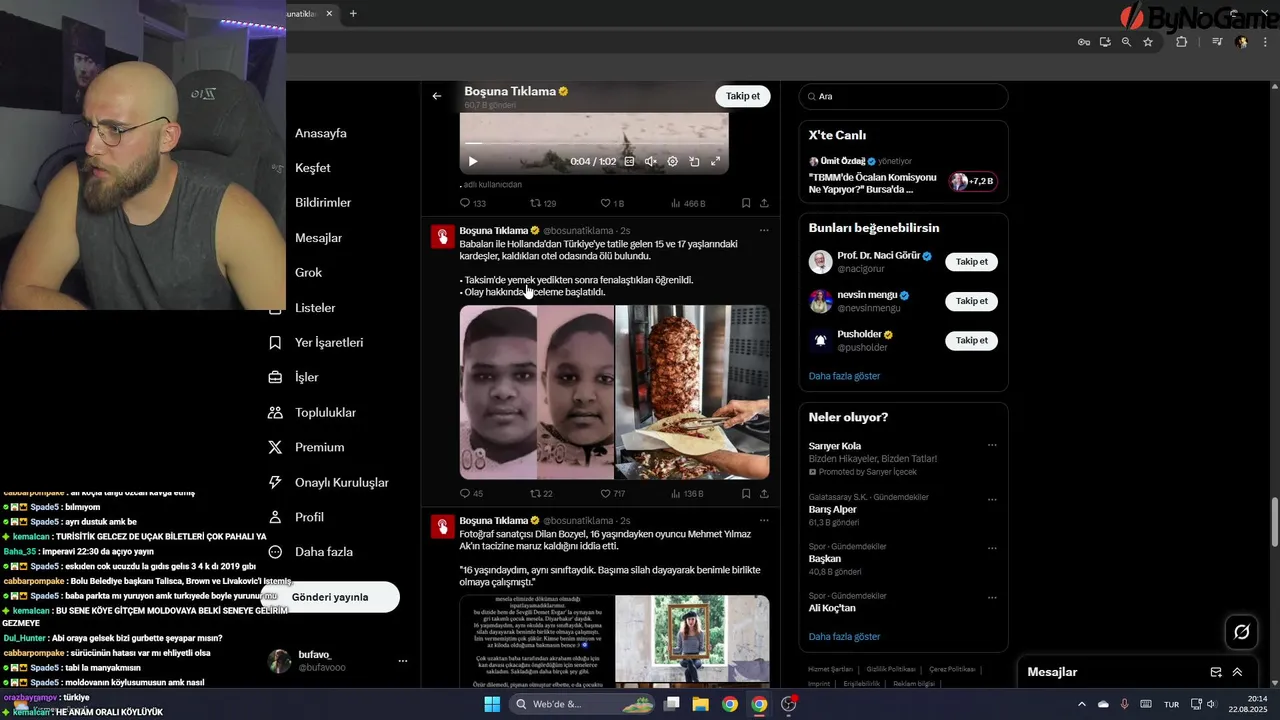Viewport: 1280px width, 720px height.
Task: Follow Boşuna Tıklama with Takip et
Action: tap(743, 96)
